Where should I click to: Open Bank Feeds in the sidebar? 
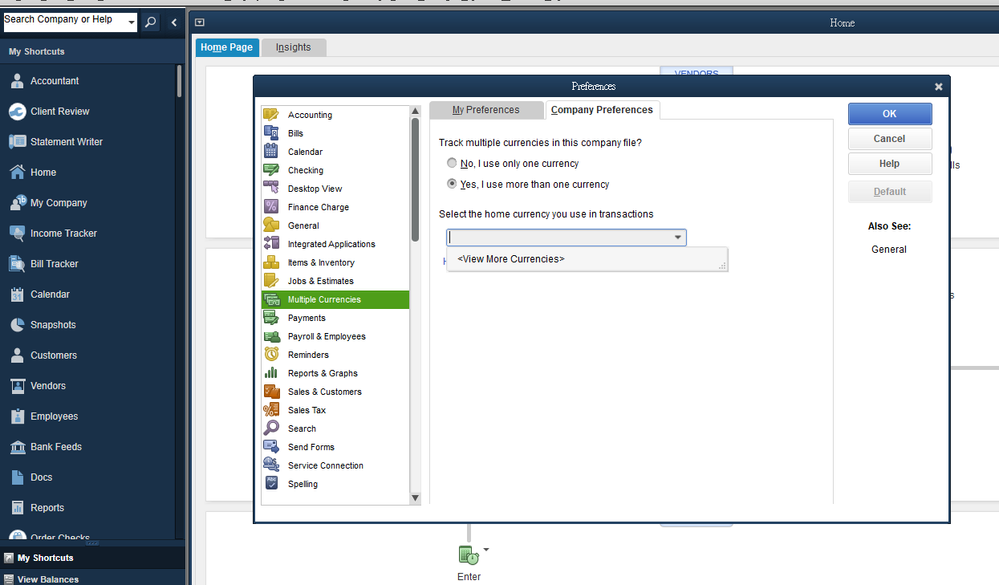coord(17,447)
